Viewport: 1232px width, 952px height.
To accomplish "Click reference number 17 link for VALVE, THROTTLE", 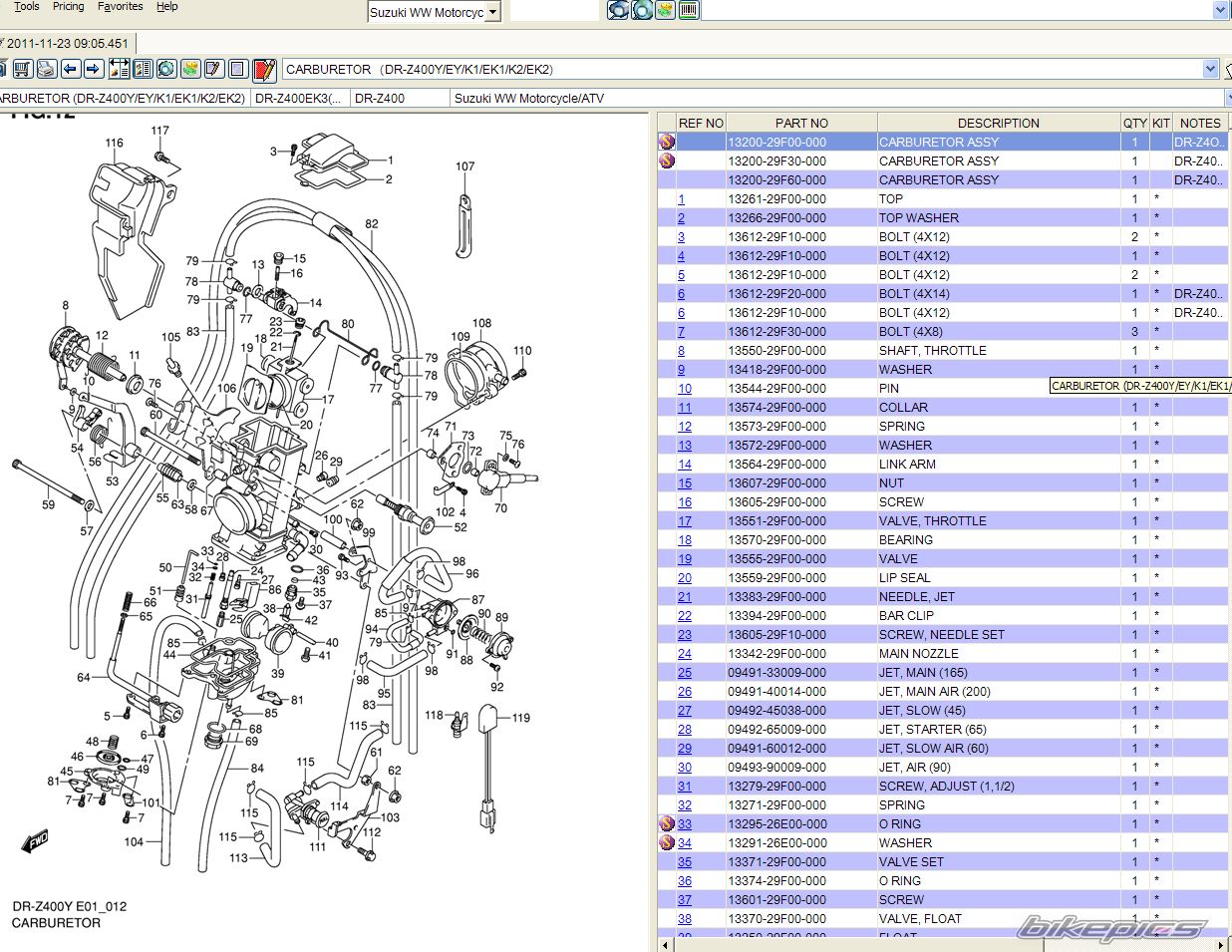I will (685, 521).
